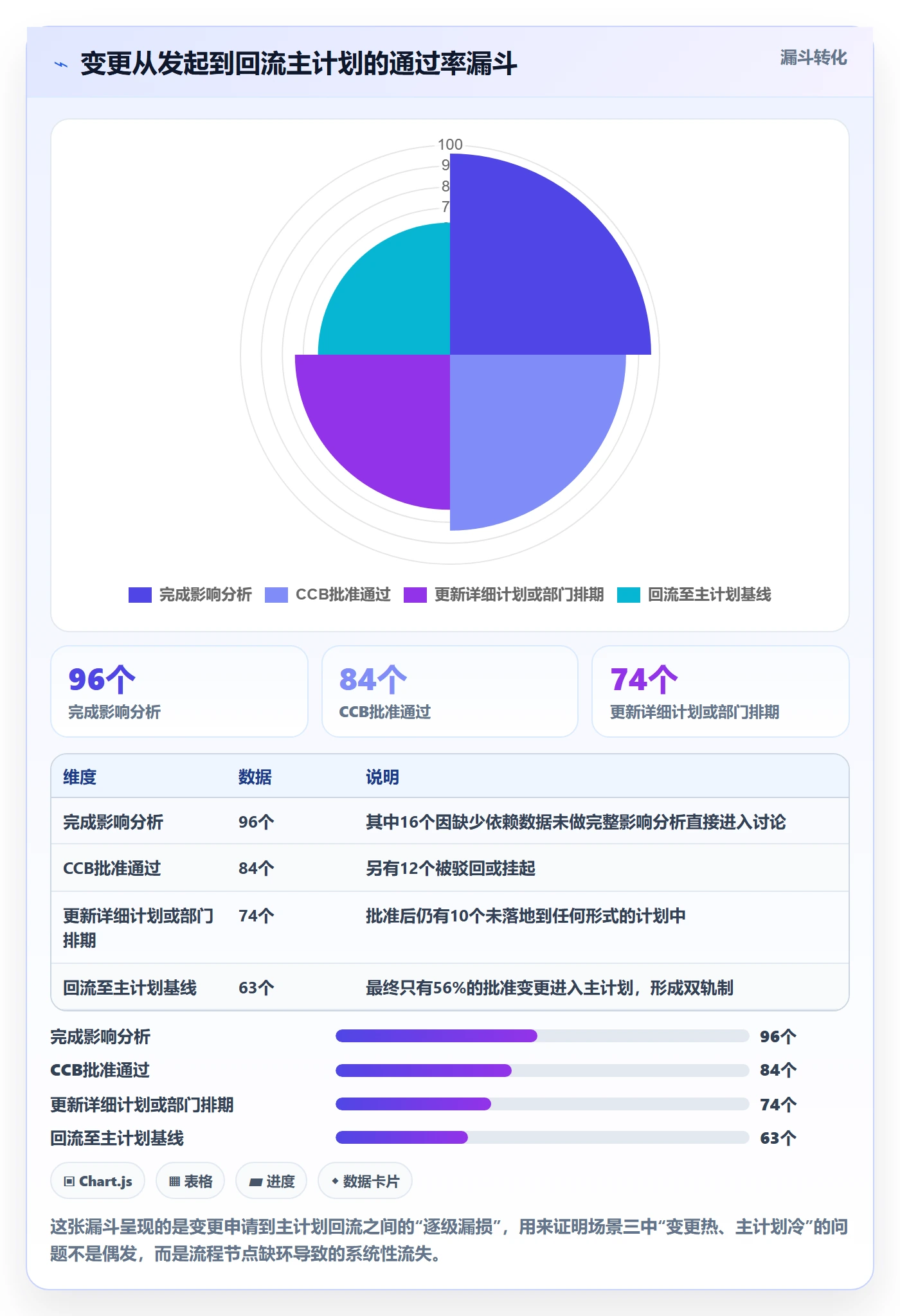Click the Chart.js tag chip
Viewport: 900px width, 1316px height.
tap(98, 1181)
